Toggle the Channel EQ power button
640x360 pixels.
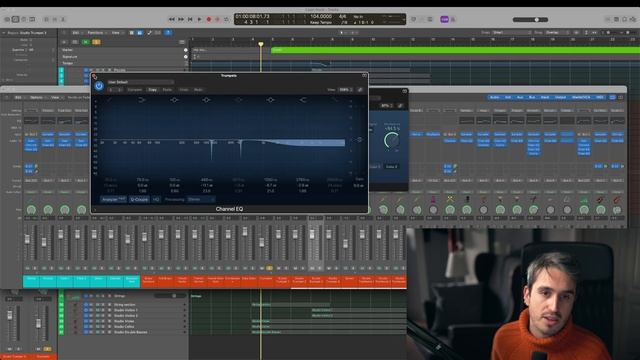[x=99, y=86]
